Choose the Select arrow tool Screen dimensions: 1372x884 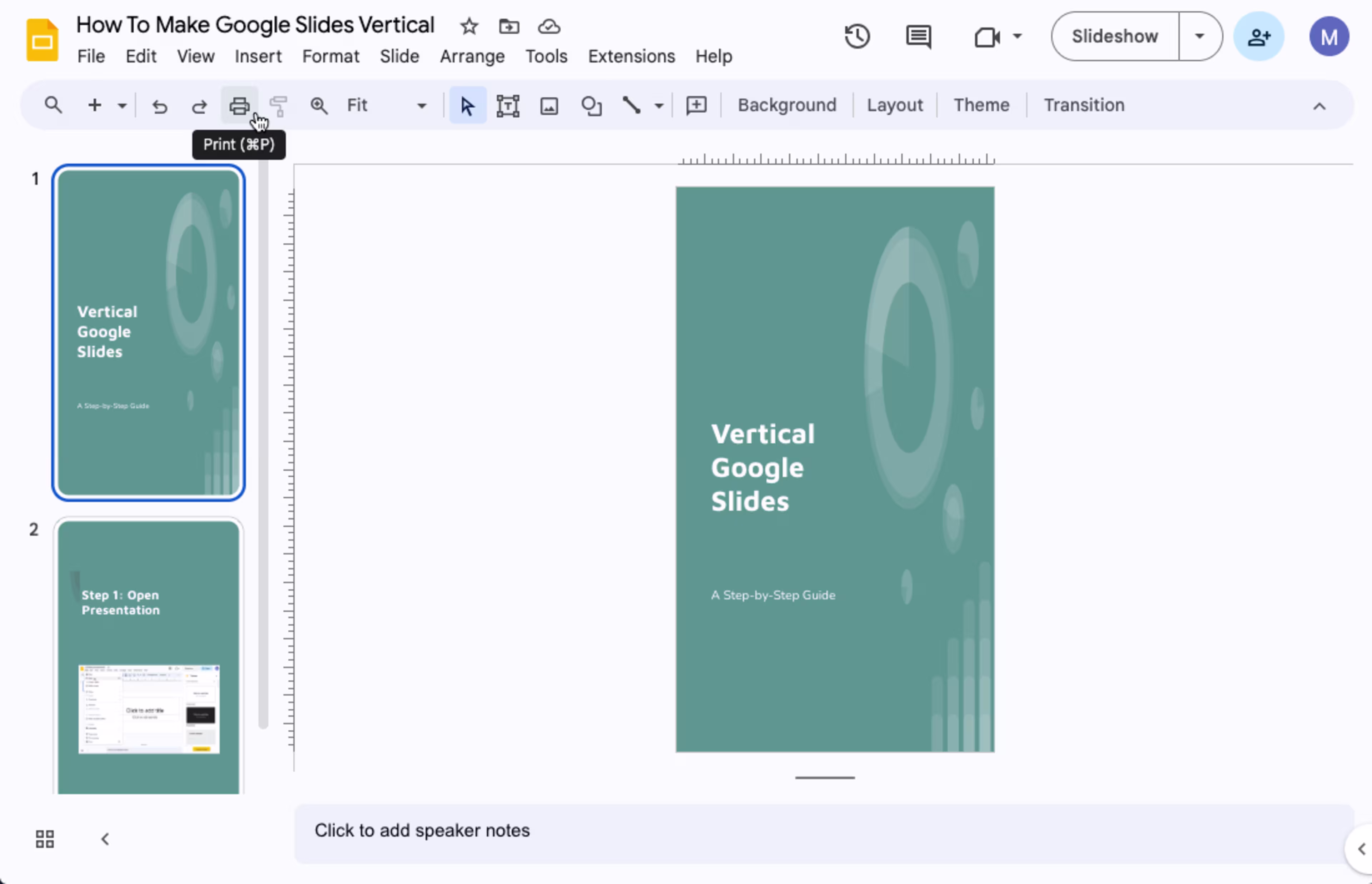468,106
